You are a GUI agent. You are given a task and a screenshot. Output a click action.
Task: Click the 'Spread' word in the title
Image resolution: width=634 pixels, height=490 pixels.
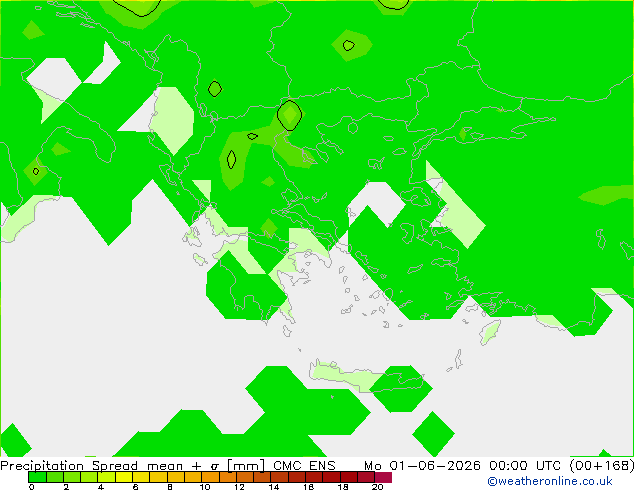click(x=115, y=466)
